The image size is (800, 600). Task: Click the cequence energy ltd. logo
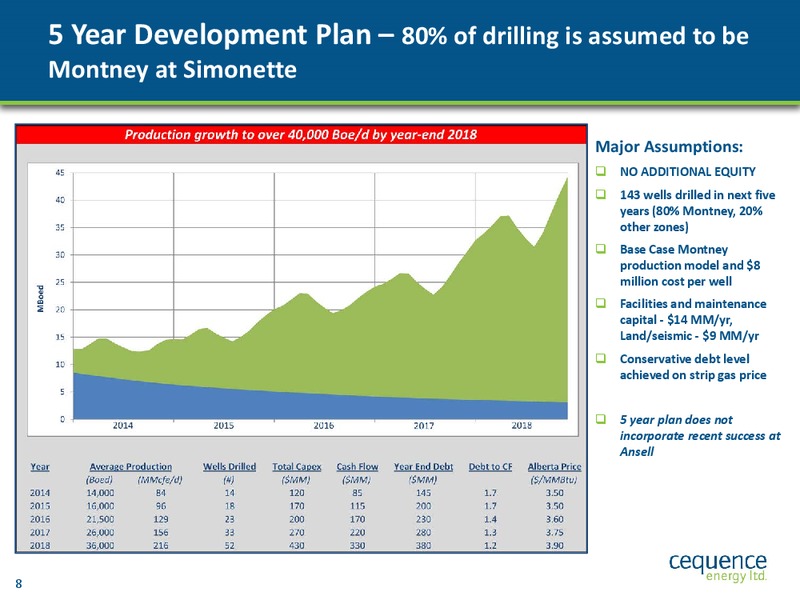[718, 567]
